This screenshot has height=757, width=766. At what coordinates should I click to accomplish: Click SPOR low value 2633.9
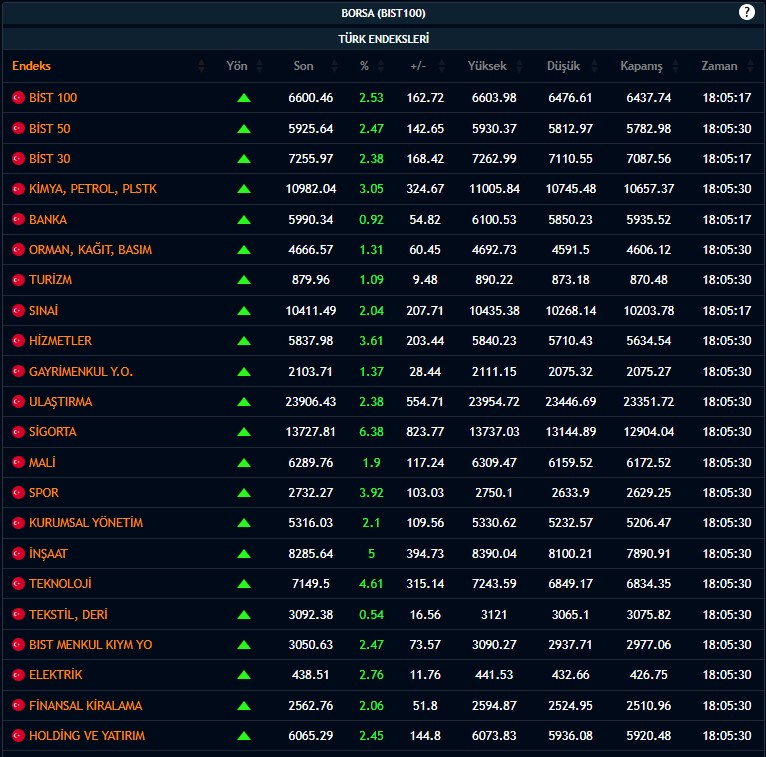[570, 493]
